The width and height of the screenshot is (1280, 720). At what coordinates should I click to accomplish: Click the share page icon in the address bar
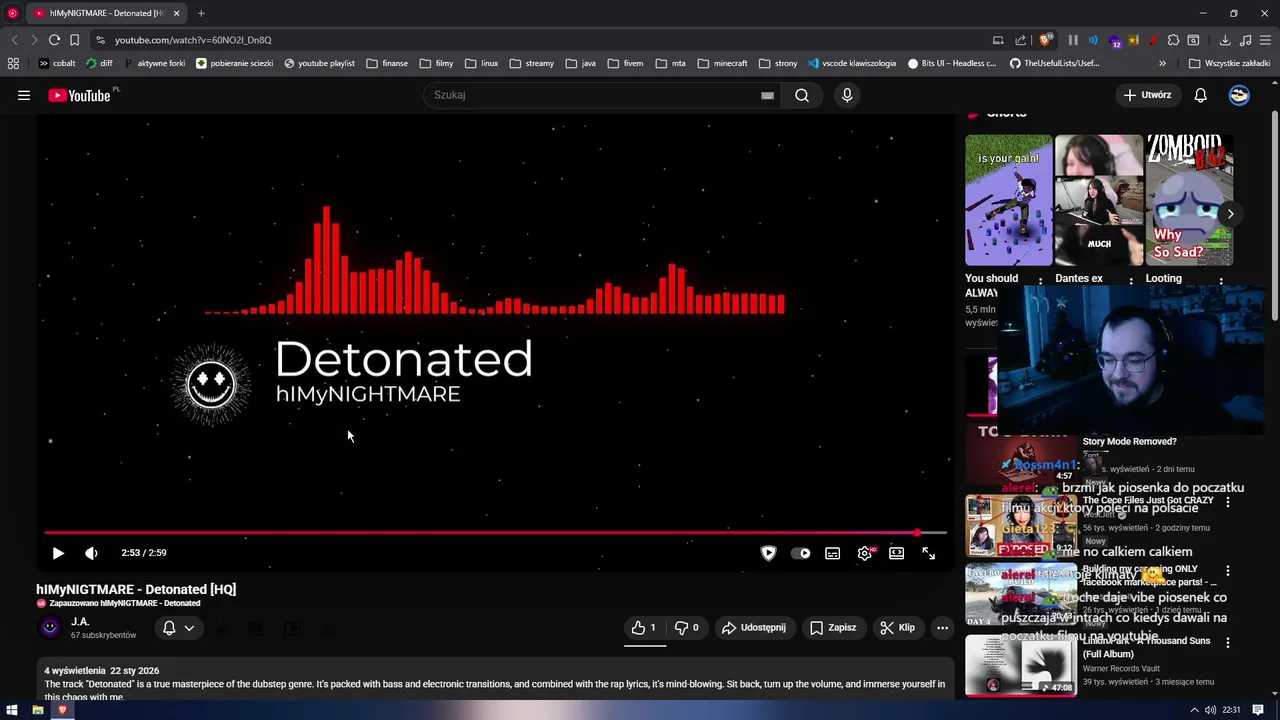click(1020, 40)
